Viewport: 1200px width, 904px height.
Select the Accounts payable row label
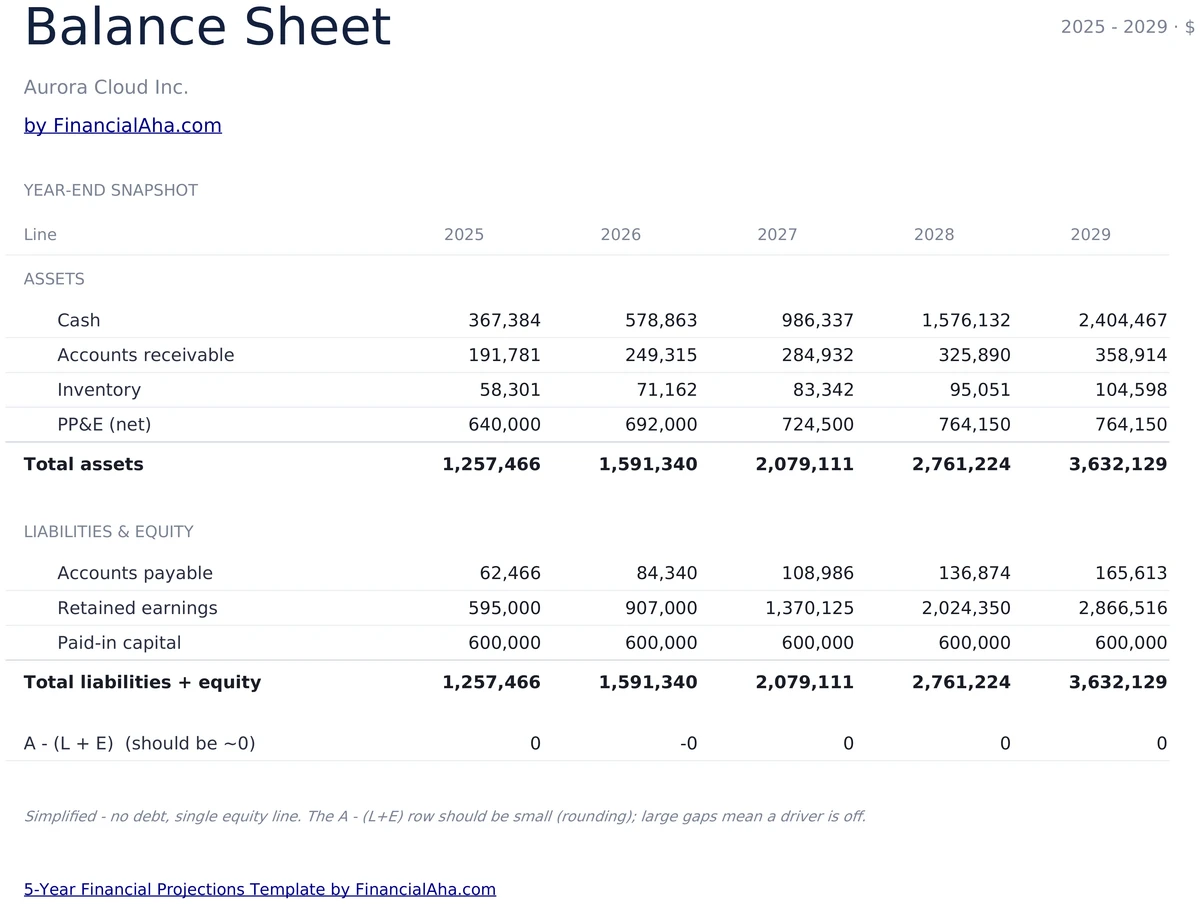pos(135,573)
